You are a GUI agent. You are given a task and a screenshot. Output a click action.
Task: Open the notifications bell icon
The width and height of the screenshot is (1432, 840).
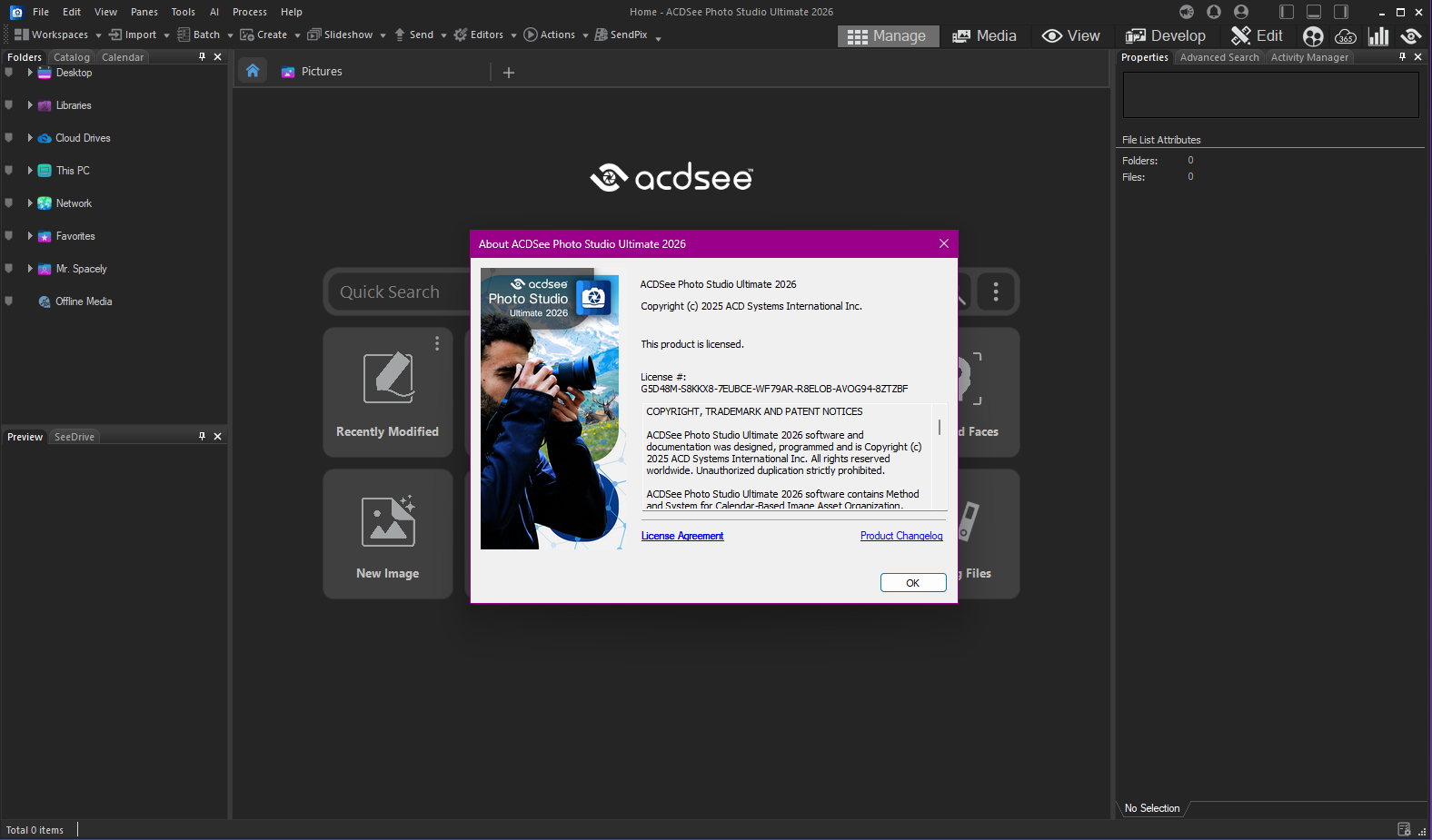point(1214,12)
